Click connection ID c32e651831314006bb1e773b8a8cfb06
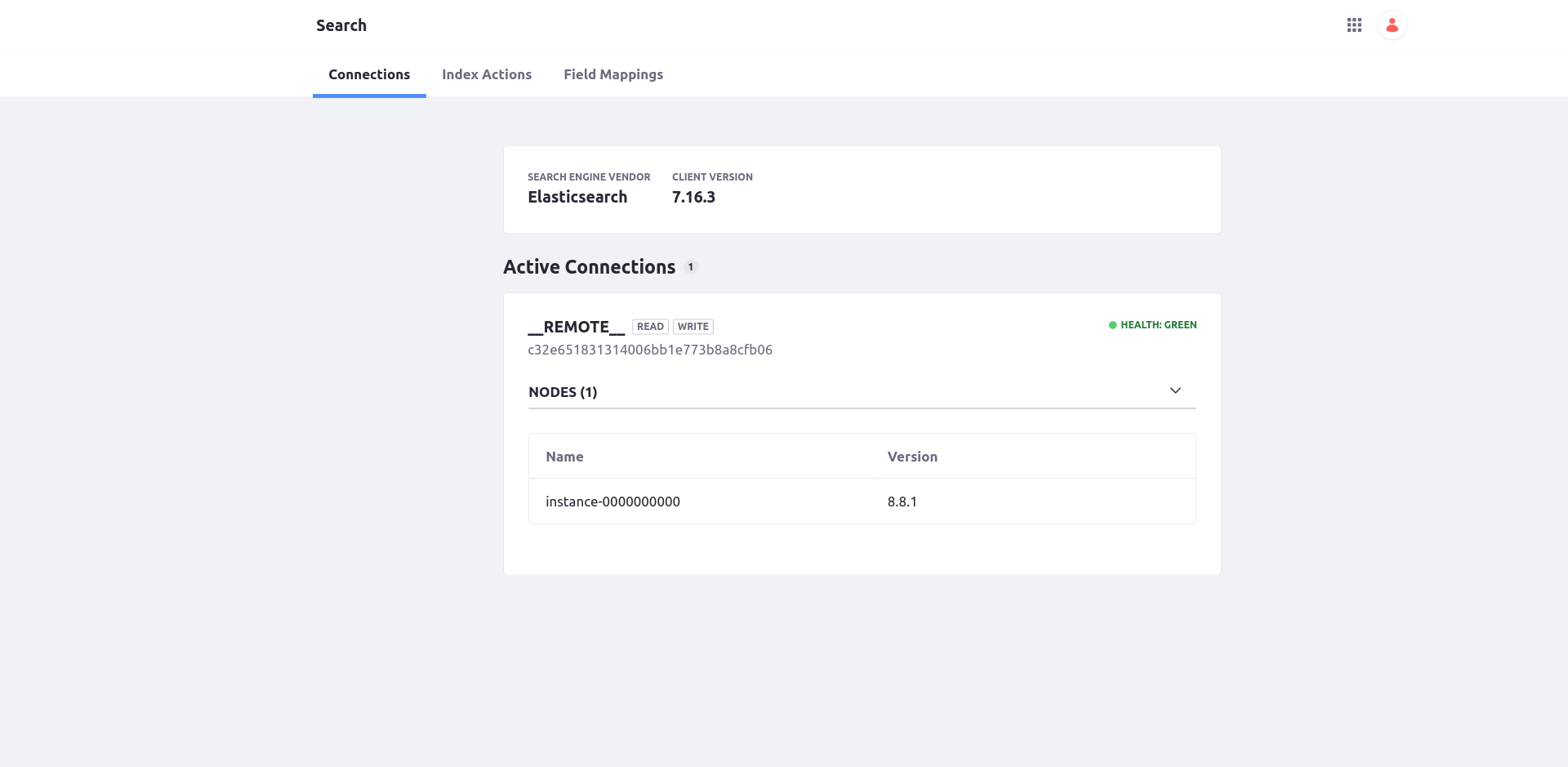 [x=650, y=350]
